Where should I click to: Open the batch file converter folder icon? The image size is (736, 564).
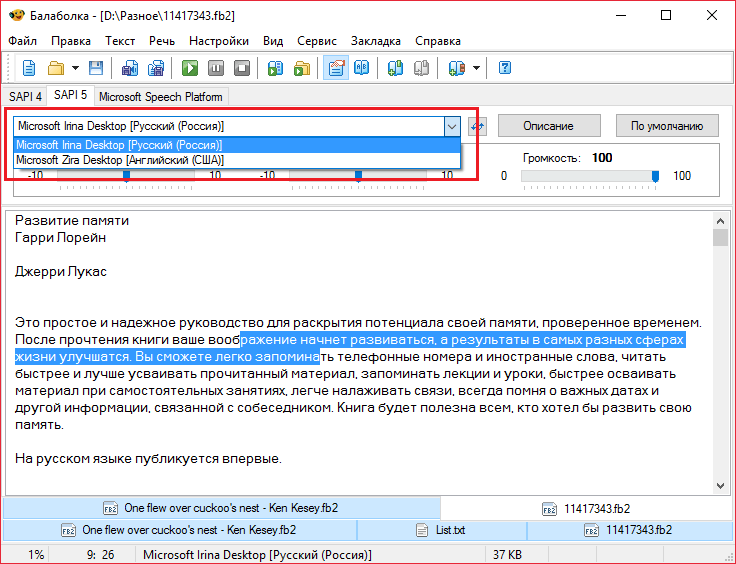coord(302,68)
